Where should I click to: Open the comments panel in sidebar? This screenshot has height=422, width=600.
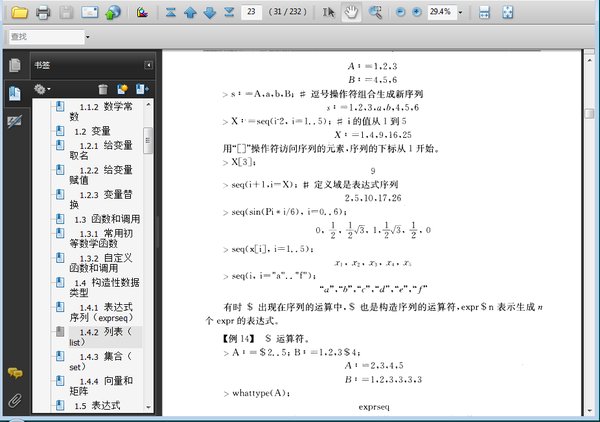pyautogui.click(x=15, y=373)
